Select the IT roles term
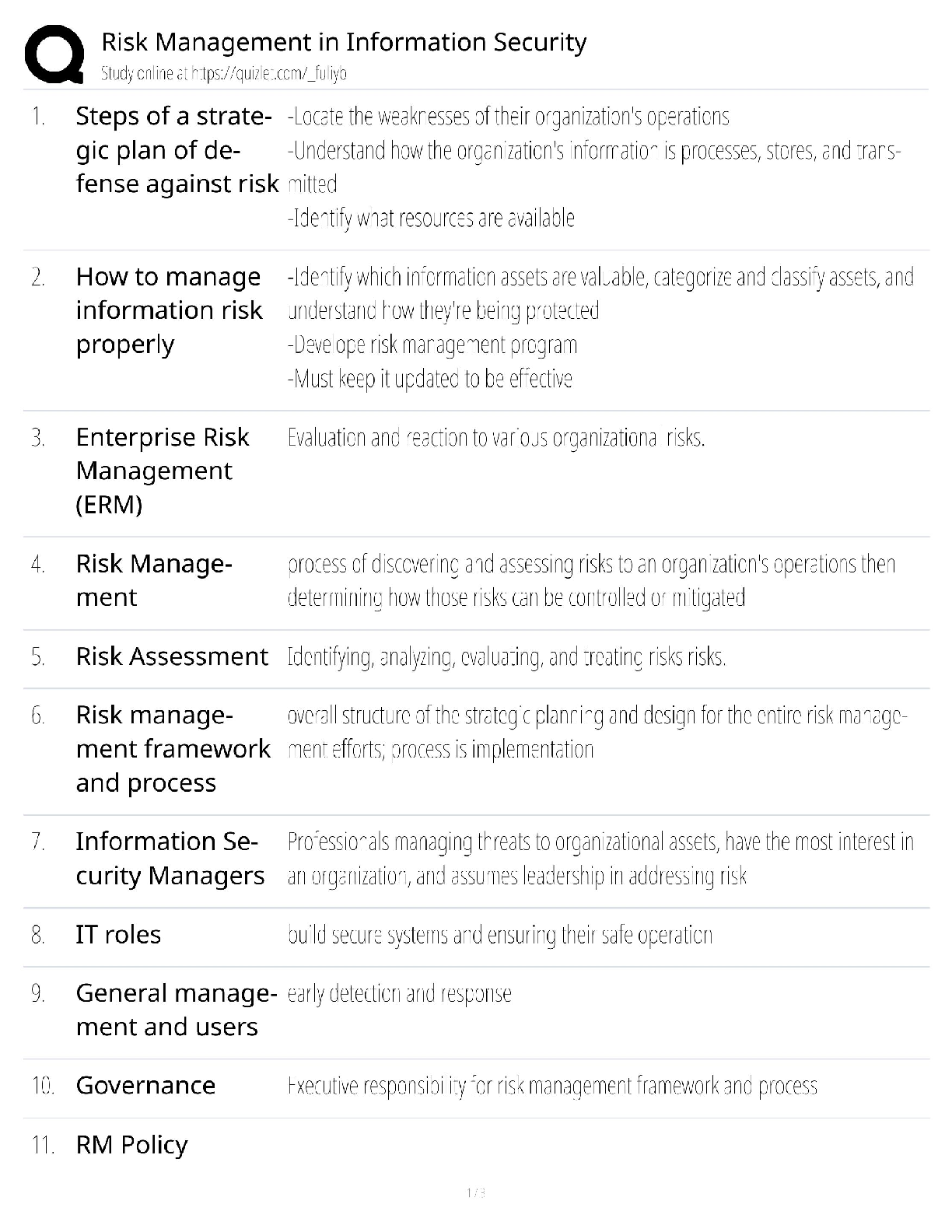Viewport: 952px width, 1232px height. [x=118, y=934]
